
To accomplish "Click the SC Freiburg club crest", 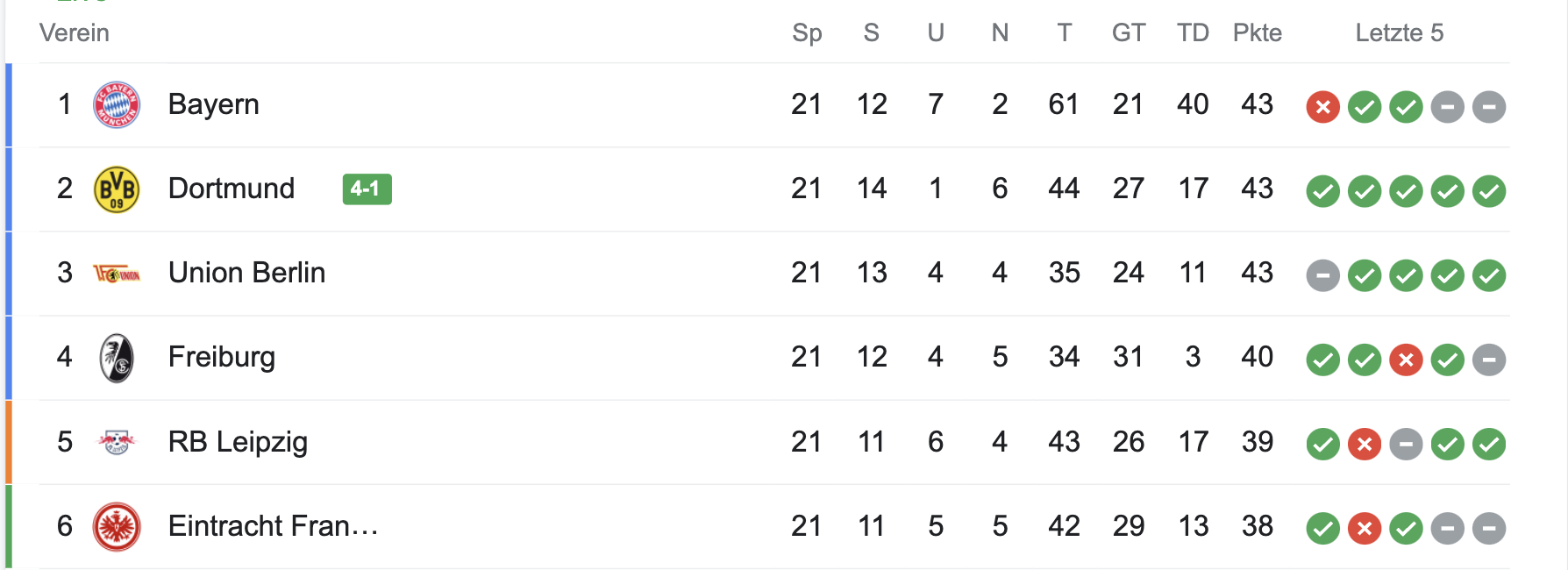I will point(117,358).
